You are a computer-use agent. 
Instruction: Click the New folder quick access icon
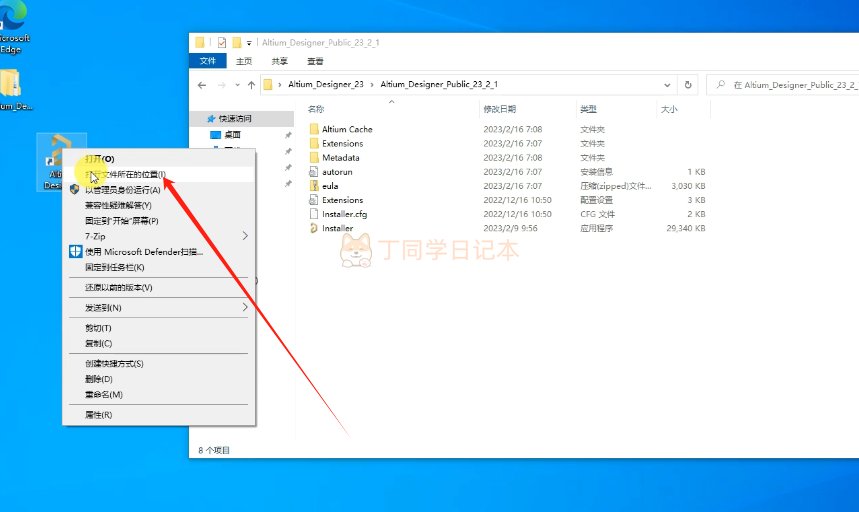237,42
